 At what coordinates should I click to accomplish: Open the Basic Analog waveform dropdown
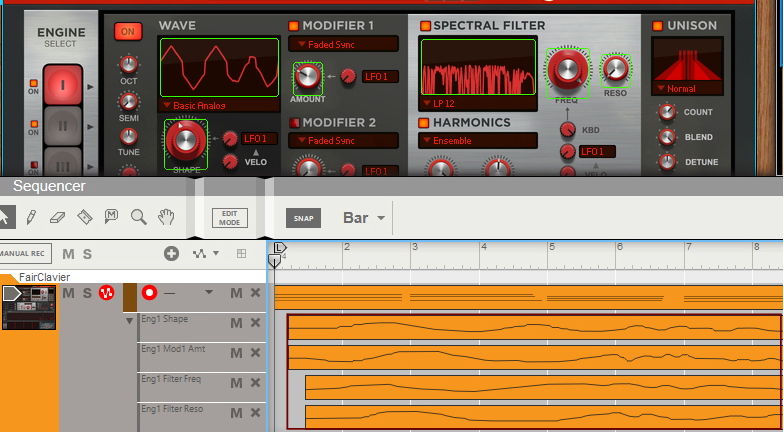pos(218,104)
